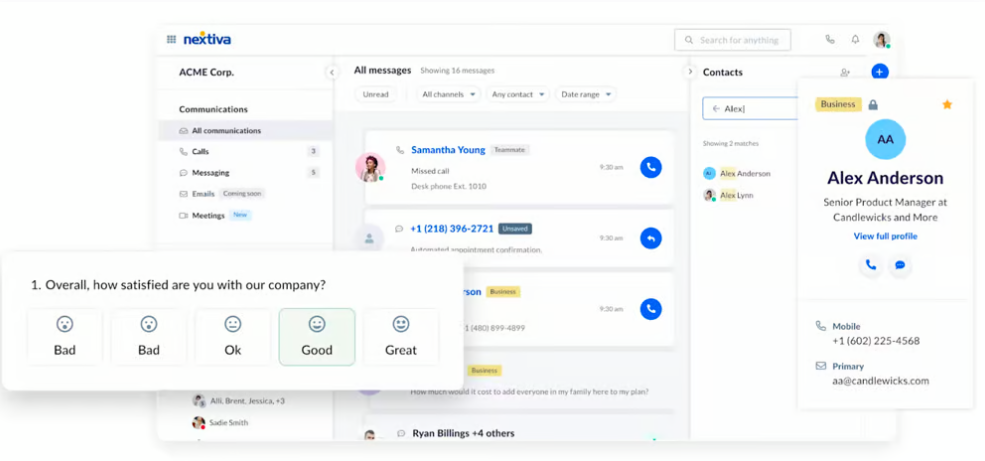The height and width of the screenshot is (461, 985).
Task: Open Alli, Brent, Jessica, +3 group chat
Action: point(239,400)
